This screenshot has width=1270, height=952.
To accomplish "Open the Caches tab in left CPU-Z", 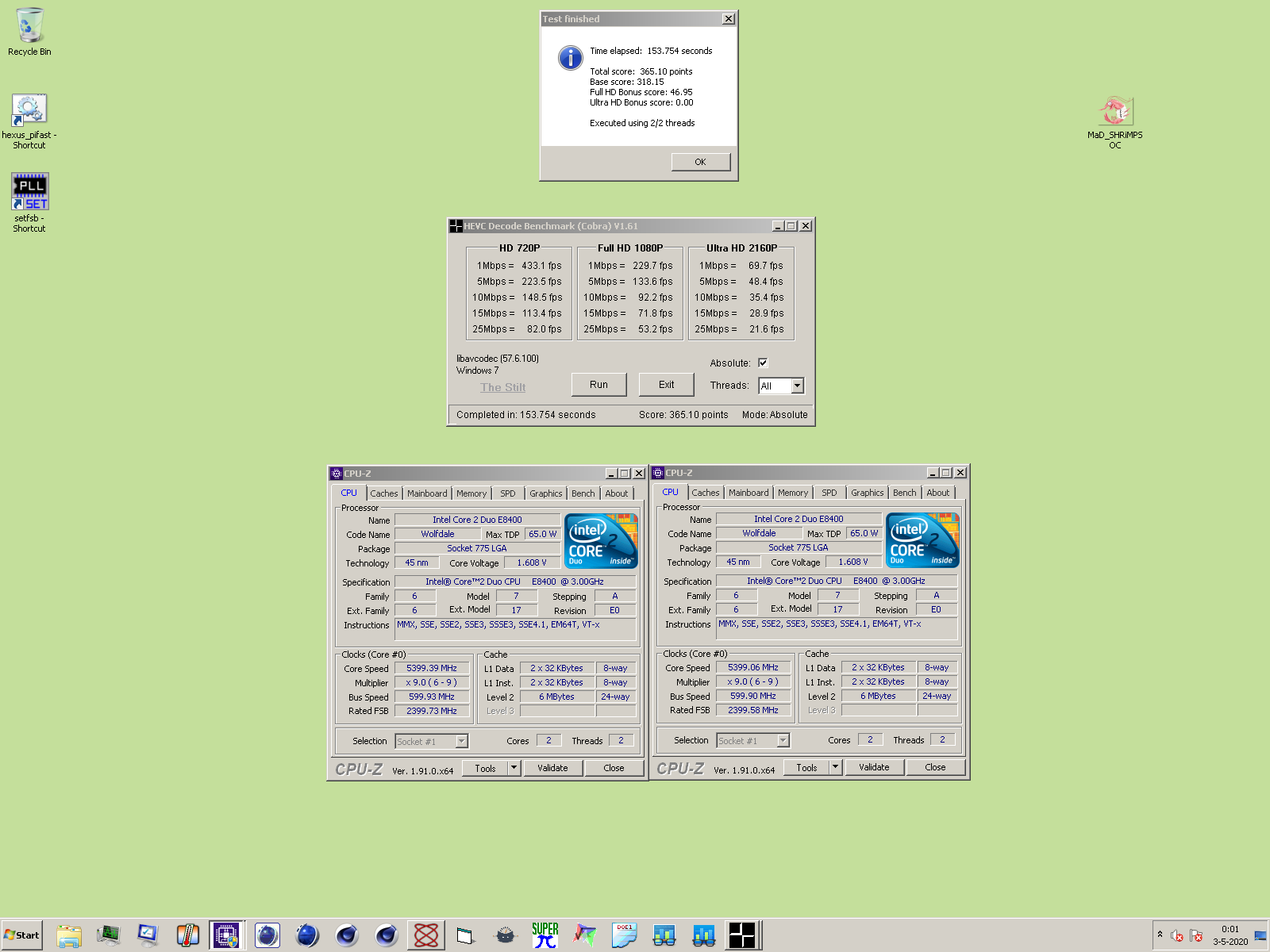I will [384, 493].
